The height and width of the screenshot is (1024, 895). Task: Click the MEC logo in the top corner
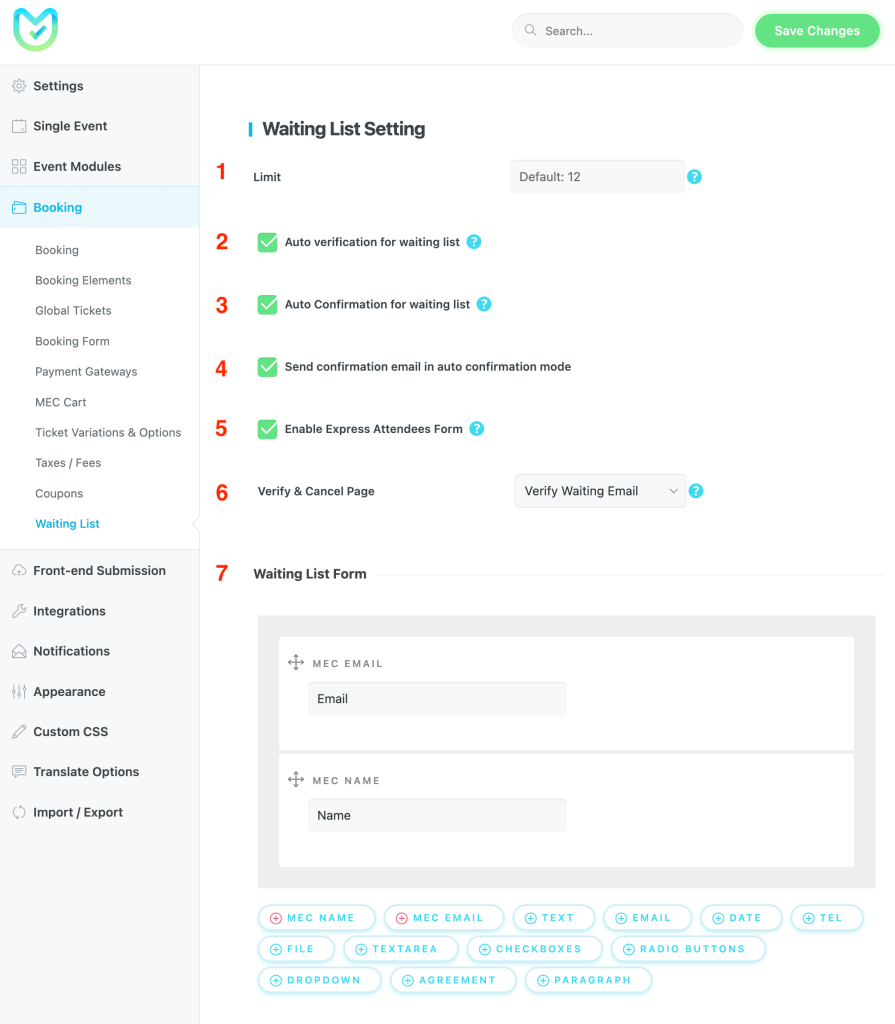tap(36, 29)
